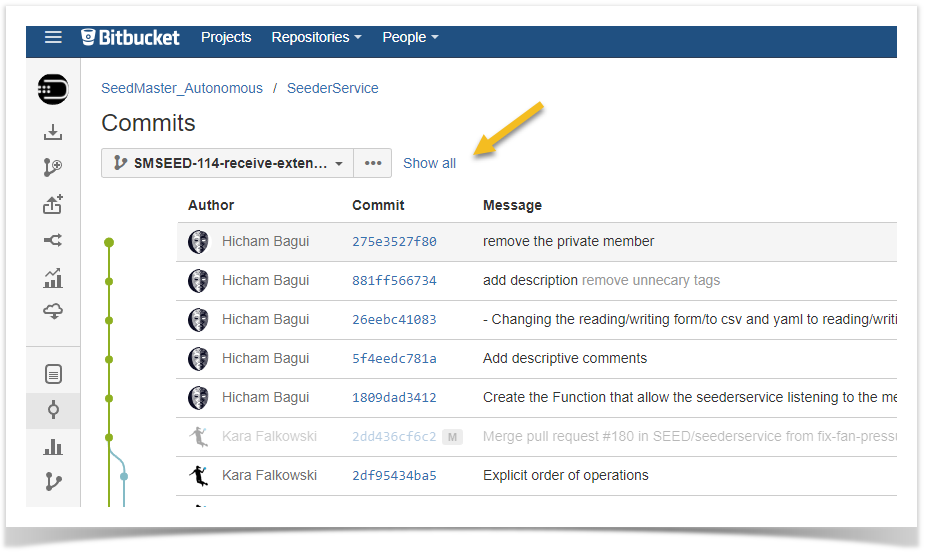
Task: Open the bar chart Graphs sidebar icon
Action: click(53, 447)
